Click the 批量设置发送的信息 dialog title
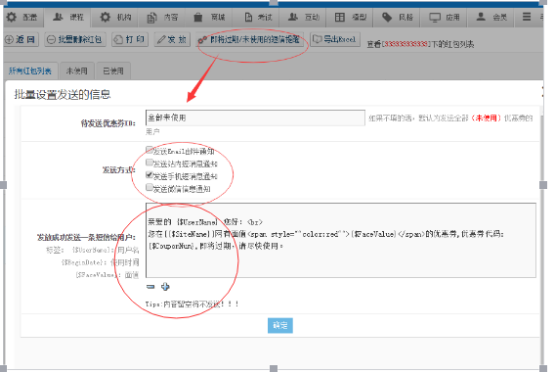 tap(62, 94)
